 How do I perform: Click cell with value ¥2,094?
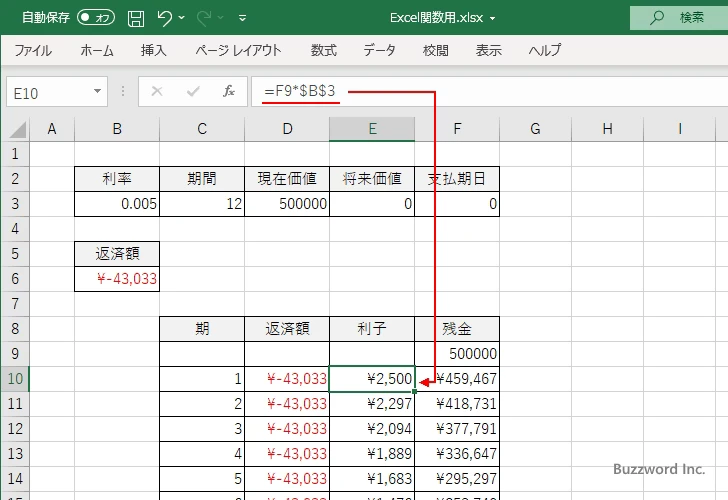pyautogui.click(x=372, y=429)
